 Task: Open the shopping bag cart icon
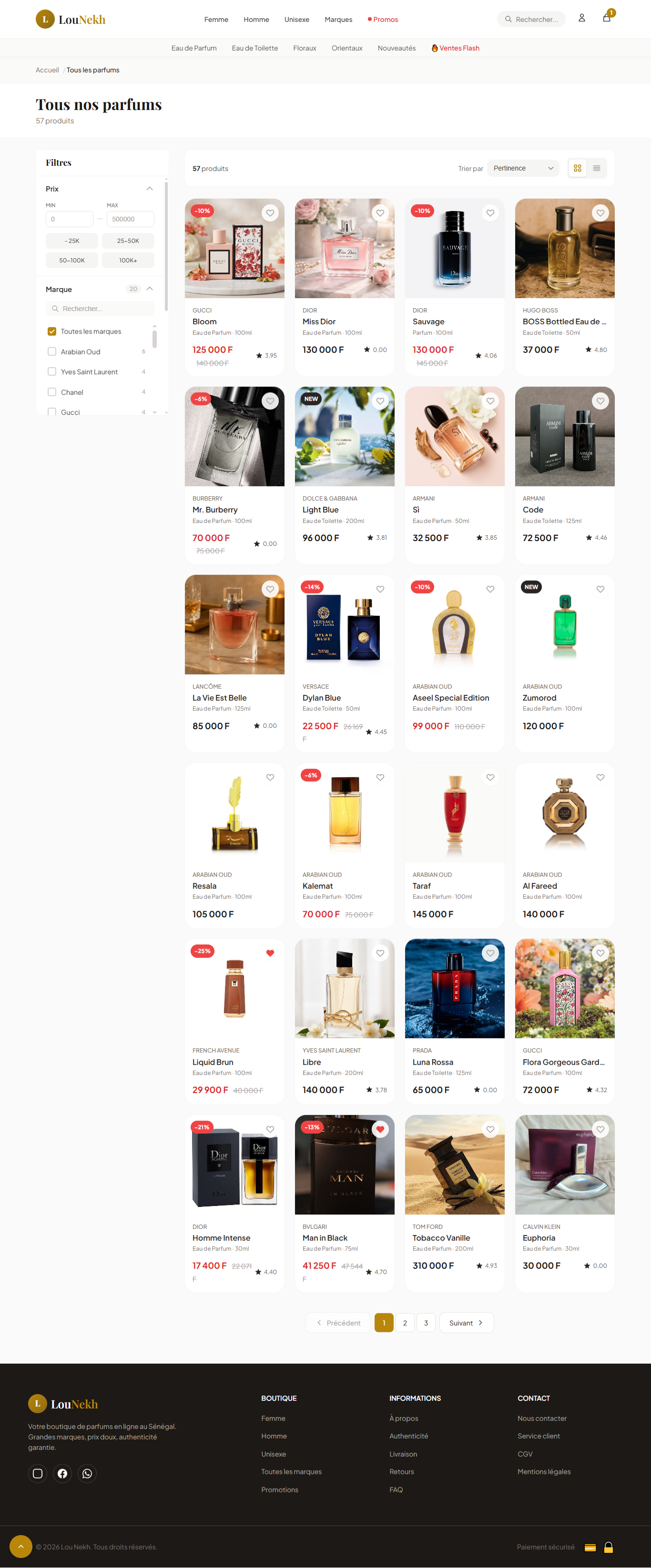point(607,18)
